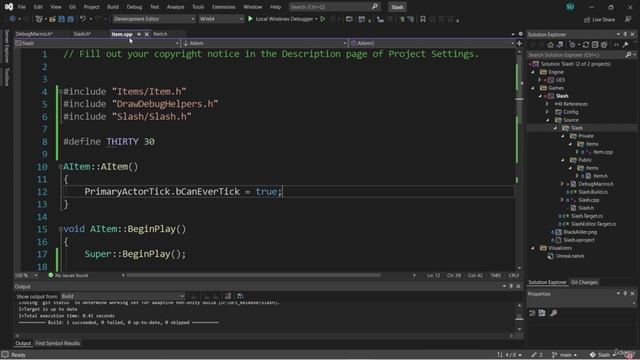Switch to the DebugMacros.h editor tab
This screenshot has width=640, height=360.
click(34, 34)
